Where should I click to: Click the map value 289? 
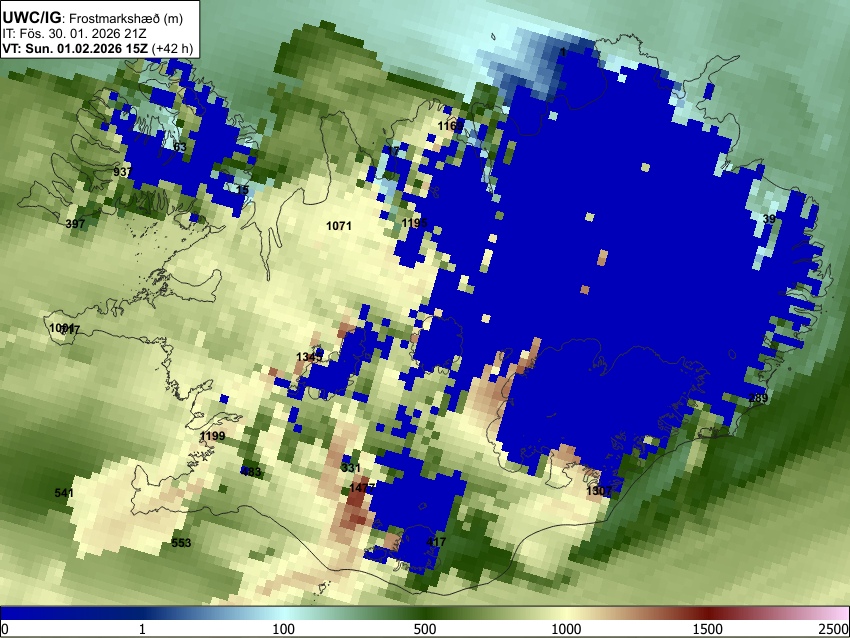[x=758, y=398]
